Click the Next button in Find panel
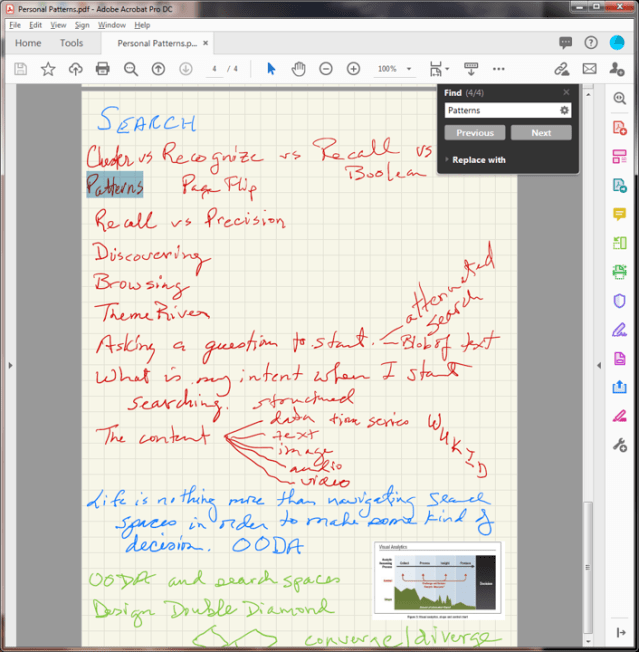The width and height of the screenshot is (639, 652). pos(541,132)
